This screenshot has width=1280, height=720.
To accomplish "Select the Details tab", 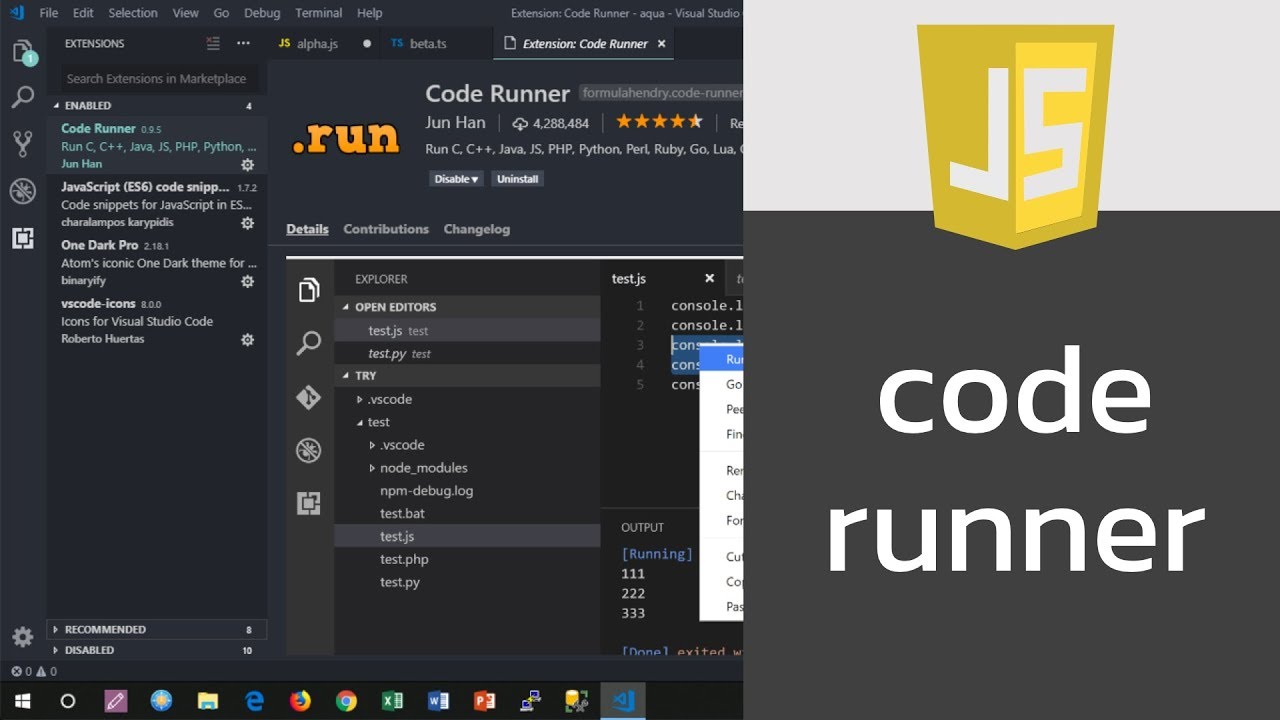I will 307,229.
